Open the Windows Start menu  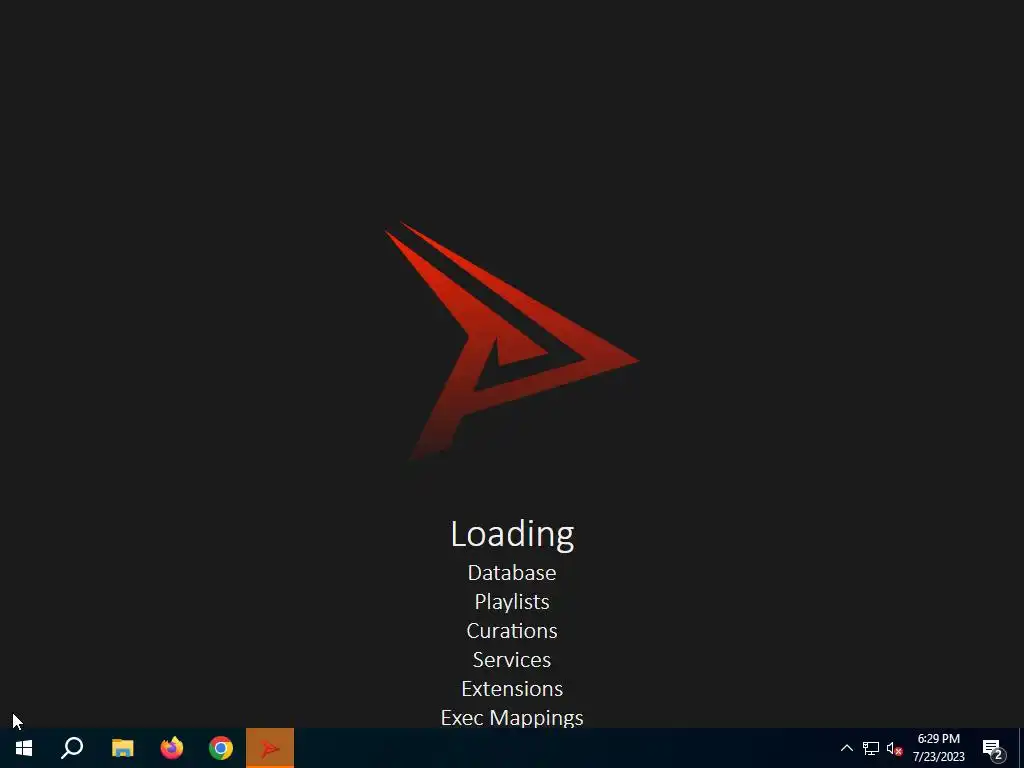coord(24,748)
